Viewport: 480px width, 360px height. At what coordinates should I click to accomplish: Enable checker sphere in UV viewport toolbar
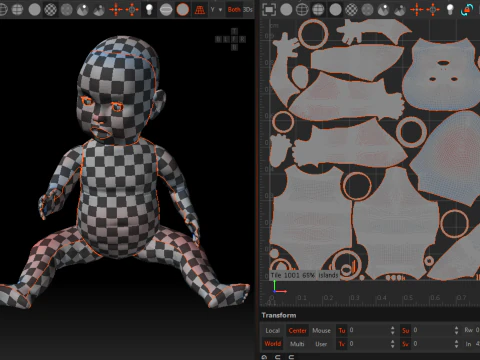coord(351,10)
